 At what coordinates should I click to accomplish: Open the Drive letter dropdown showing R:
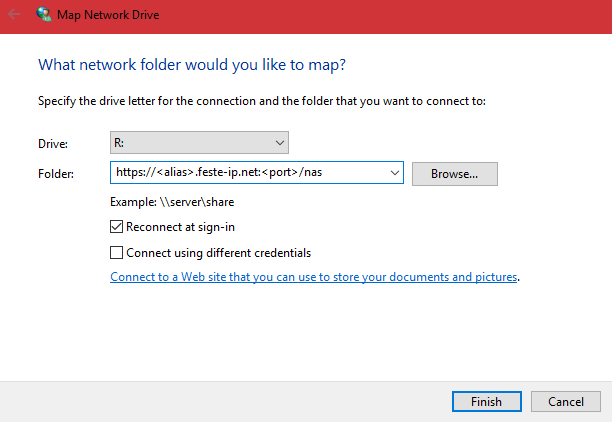click(x=198, y=143)
